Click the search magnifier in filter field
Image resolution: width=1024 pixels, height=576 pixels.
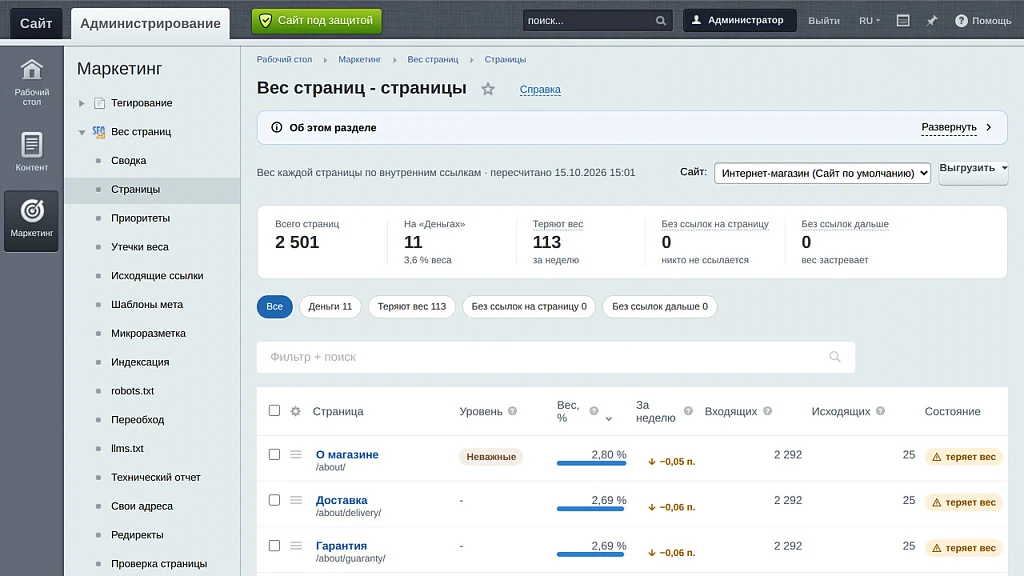tap(835, 357)
